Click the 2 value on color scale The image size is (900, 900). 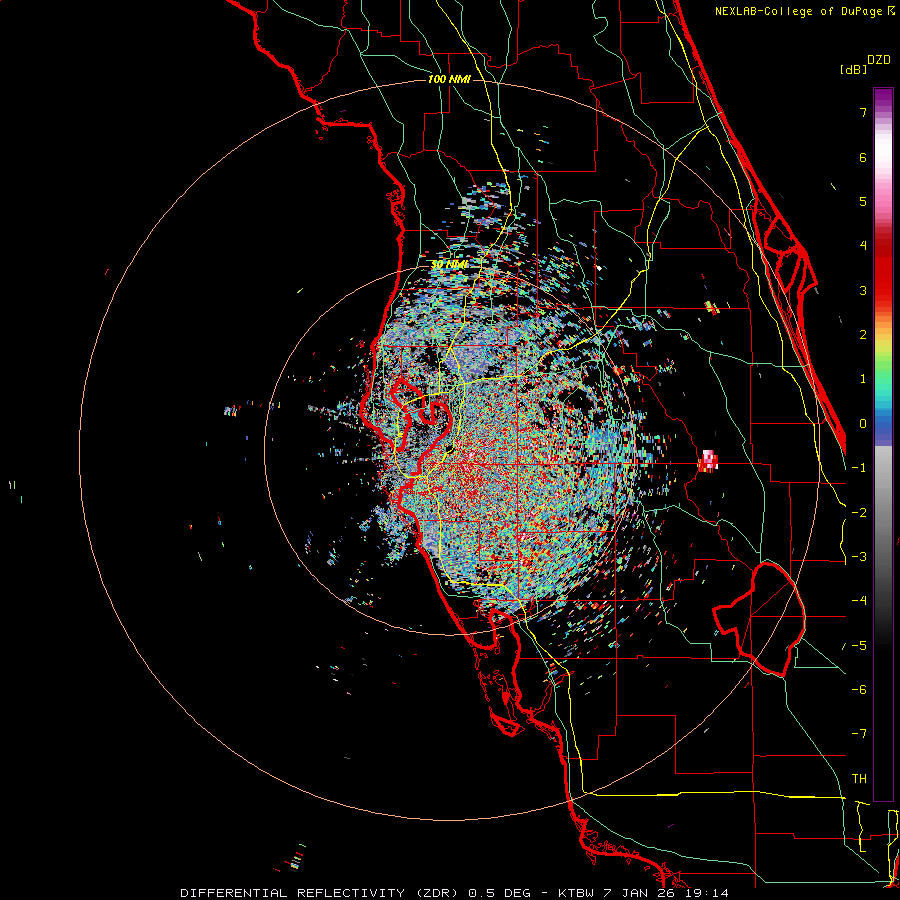pyautogui.click(x=863, y=335)
